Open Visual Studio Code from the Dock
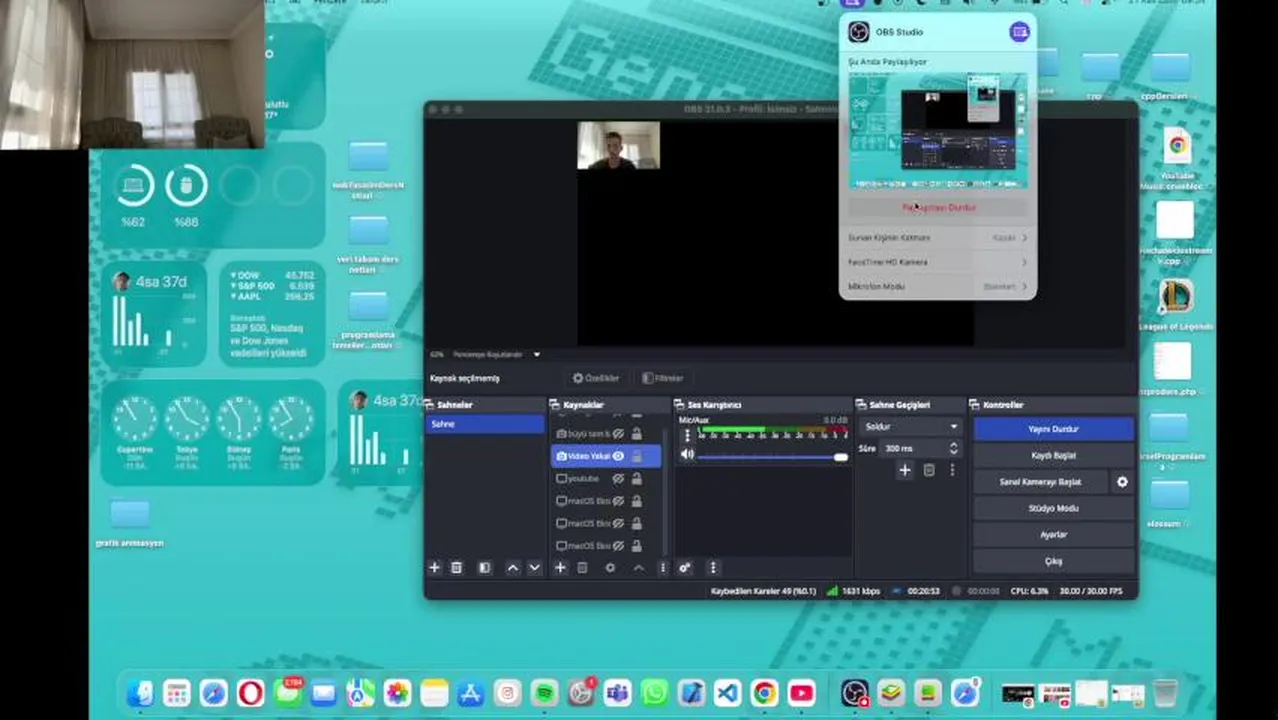This screenshot has width=1278, height=720. click(x=727, y=693)
